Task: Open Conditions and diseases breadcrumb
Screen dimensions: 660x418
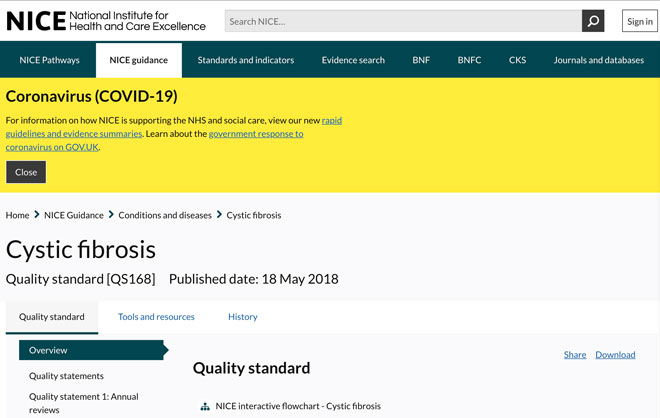Action: pos(165,215)
